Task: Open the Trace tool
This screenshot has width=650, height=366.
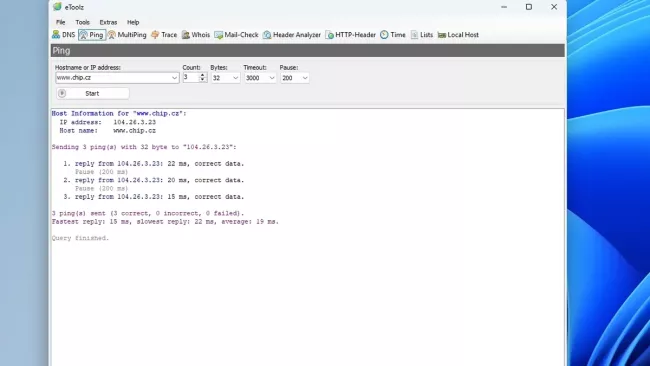Action: coord(164,35)
